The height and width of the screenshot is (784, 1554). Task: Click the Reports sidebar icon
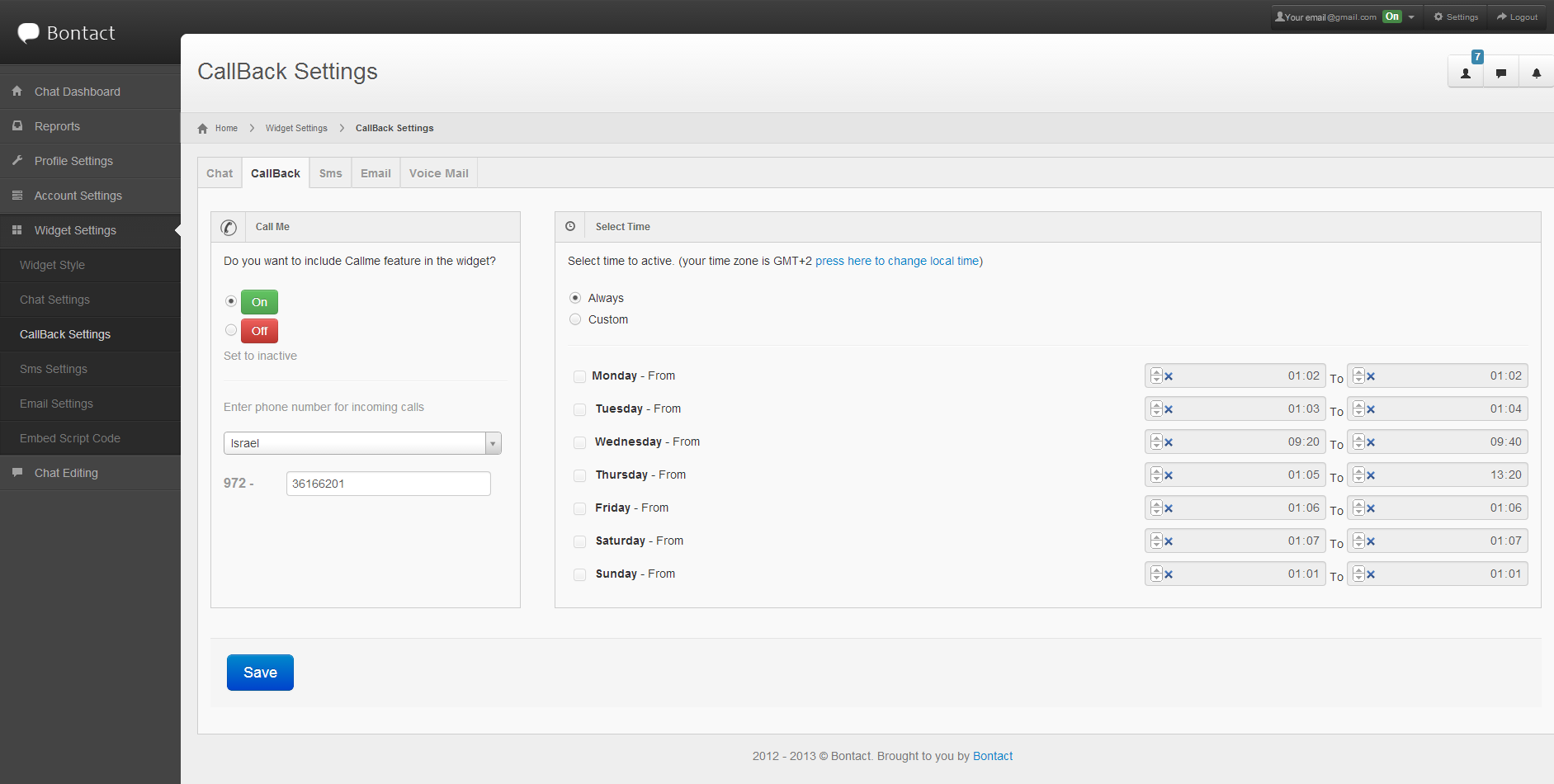(17, 125)
